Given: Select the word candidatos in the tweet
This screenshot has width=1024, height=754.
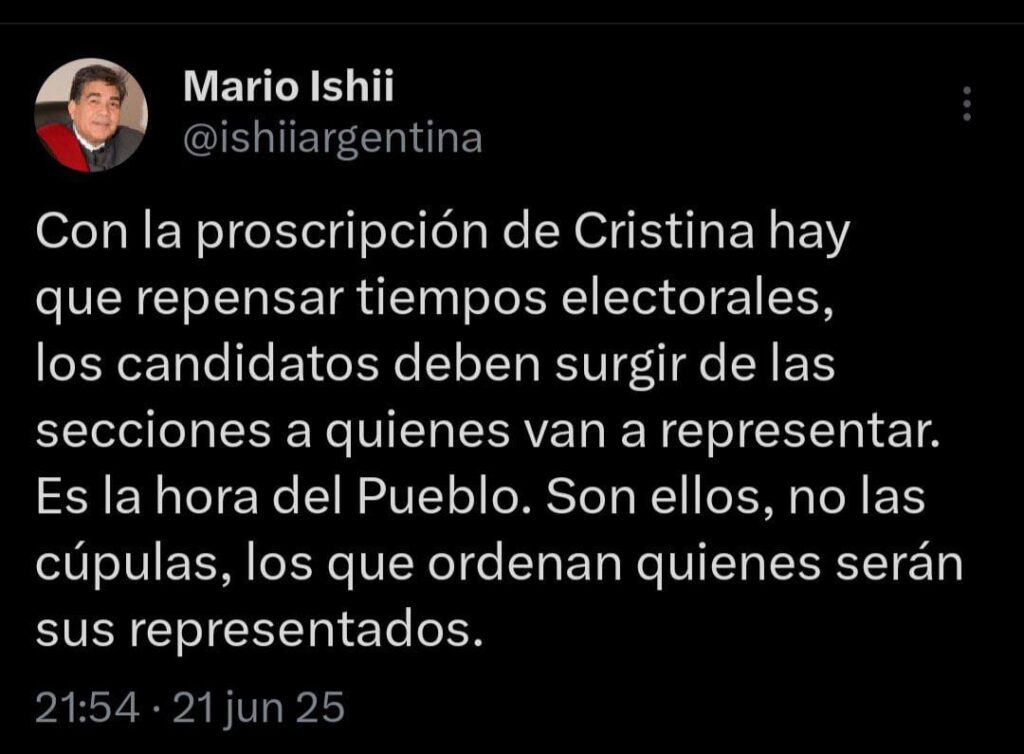Looking at the screenshot, I should click(248, 364).
